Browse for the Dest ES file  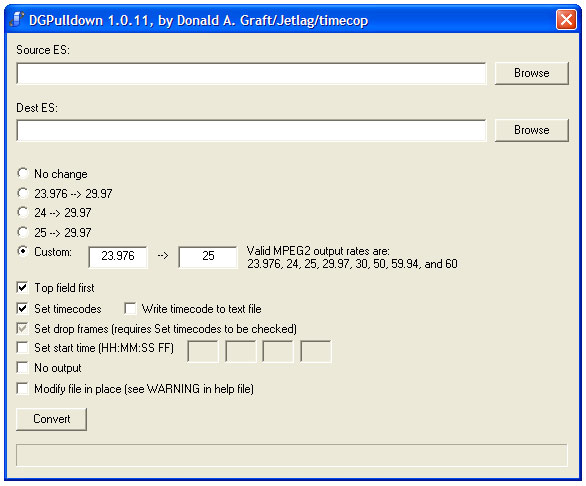(531, 130)
